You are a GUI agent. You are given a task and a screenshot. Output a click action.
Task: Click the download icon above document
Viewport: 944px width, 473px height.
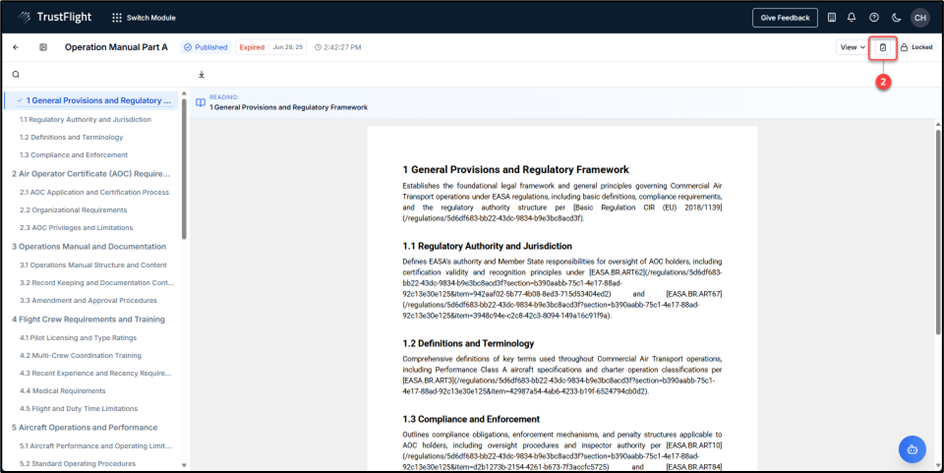pos(202,75)
